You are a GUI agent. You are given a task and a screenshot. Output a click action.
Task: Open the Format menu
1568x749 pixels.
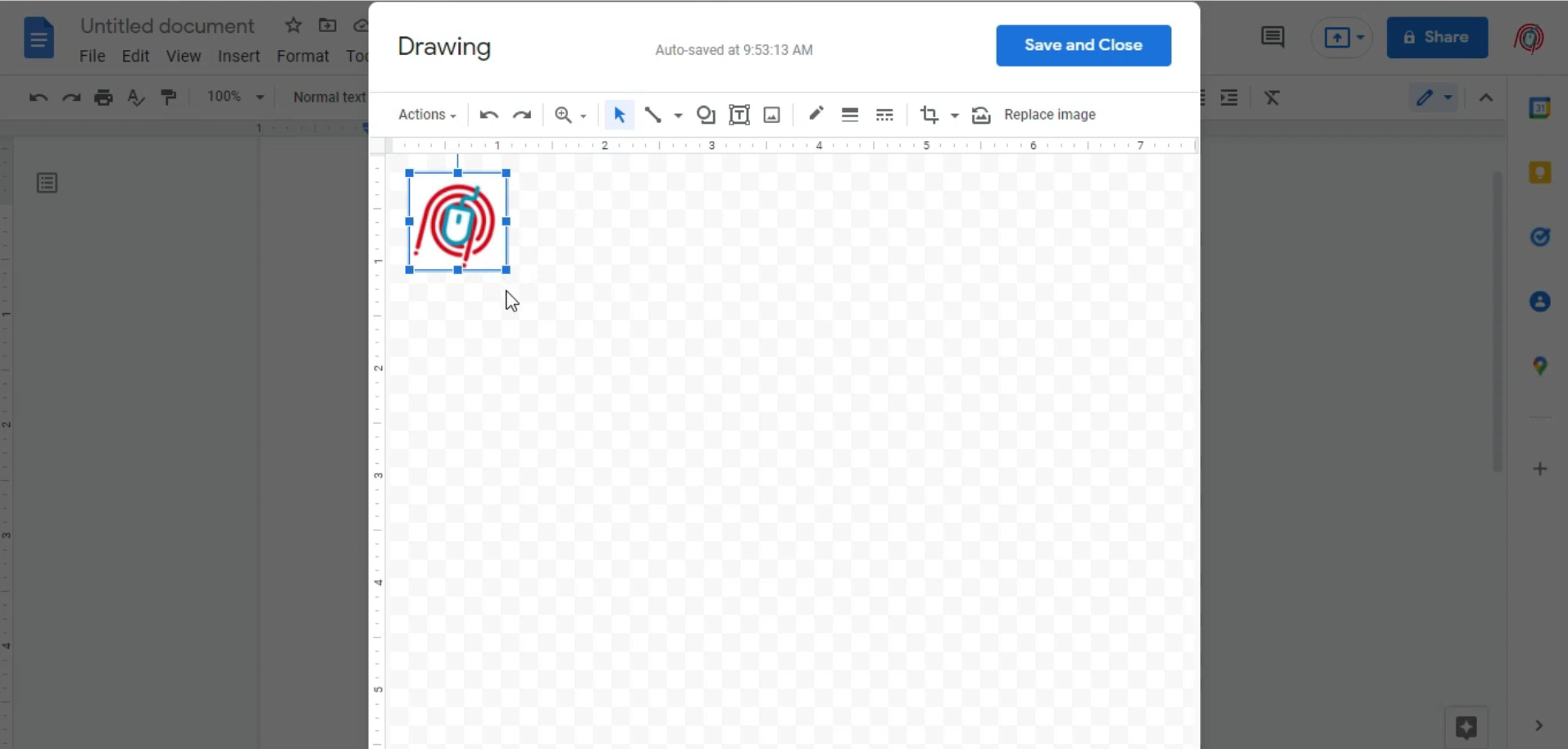point(302,56)
